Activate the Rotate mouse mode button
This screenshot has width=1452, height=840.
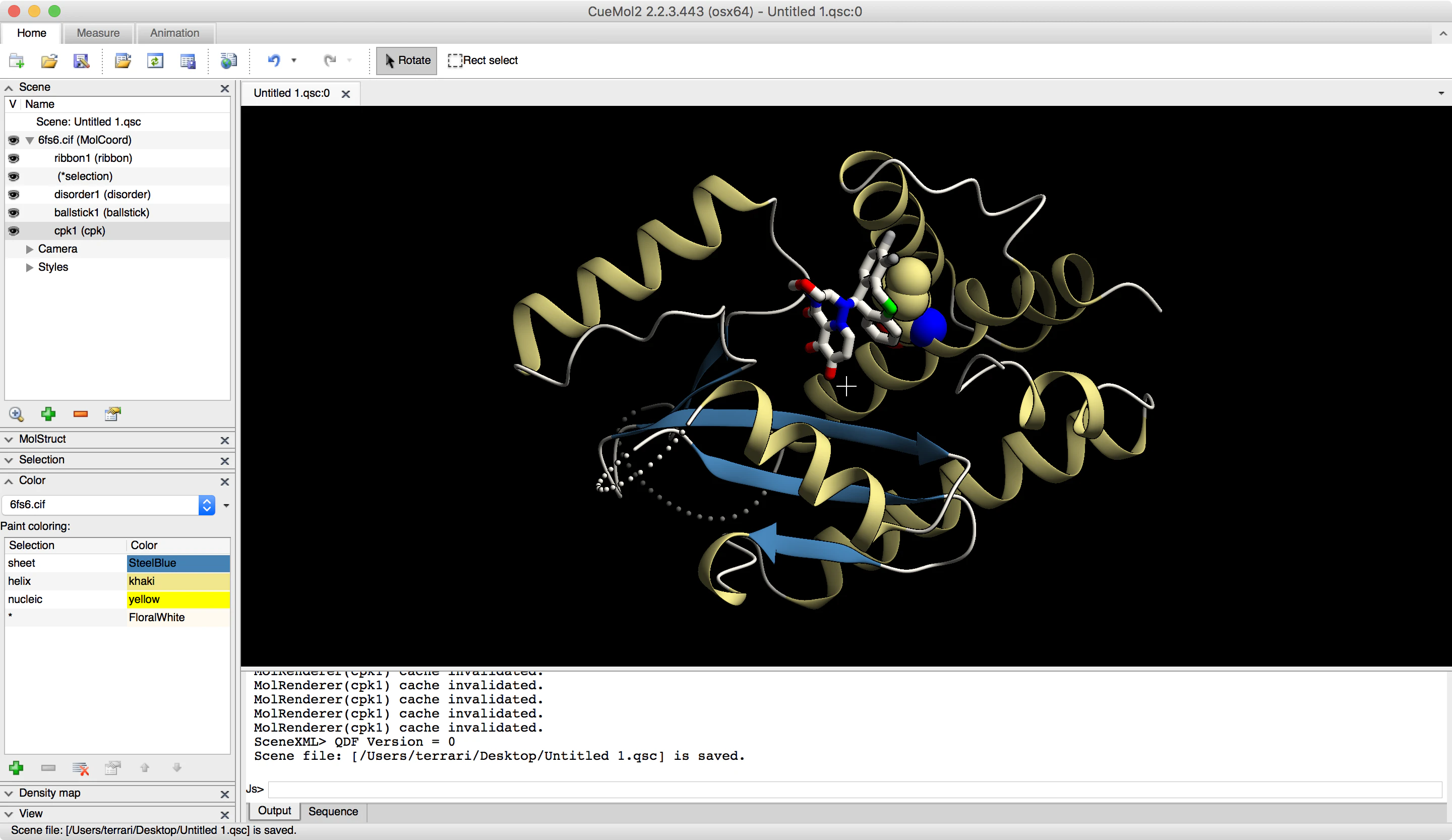(407, 61)
